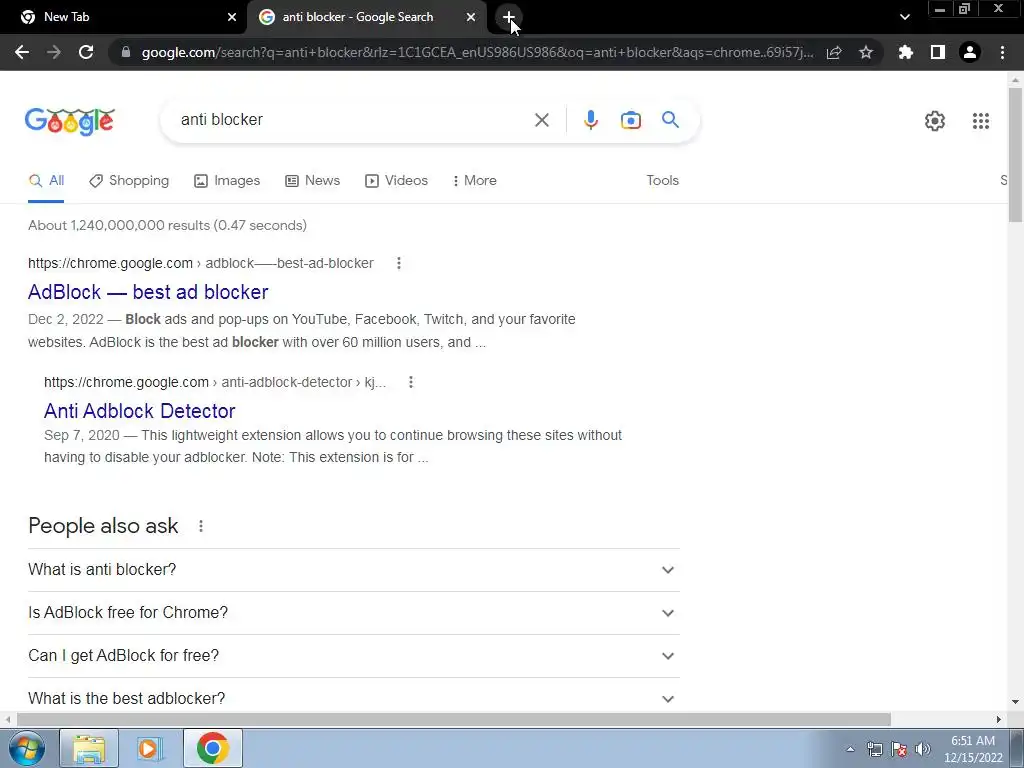Open three-dot menu beside anti-adblock-detector URL

click(x=411, y=382)
